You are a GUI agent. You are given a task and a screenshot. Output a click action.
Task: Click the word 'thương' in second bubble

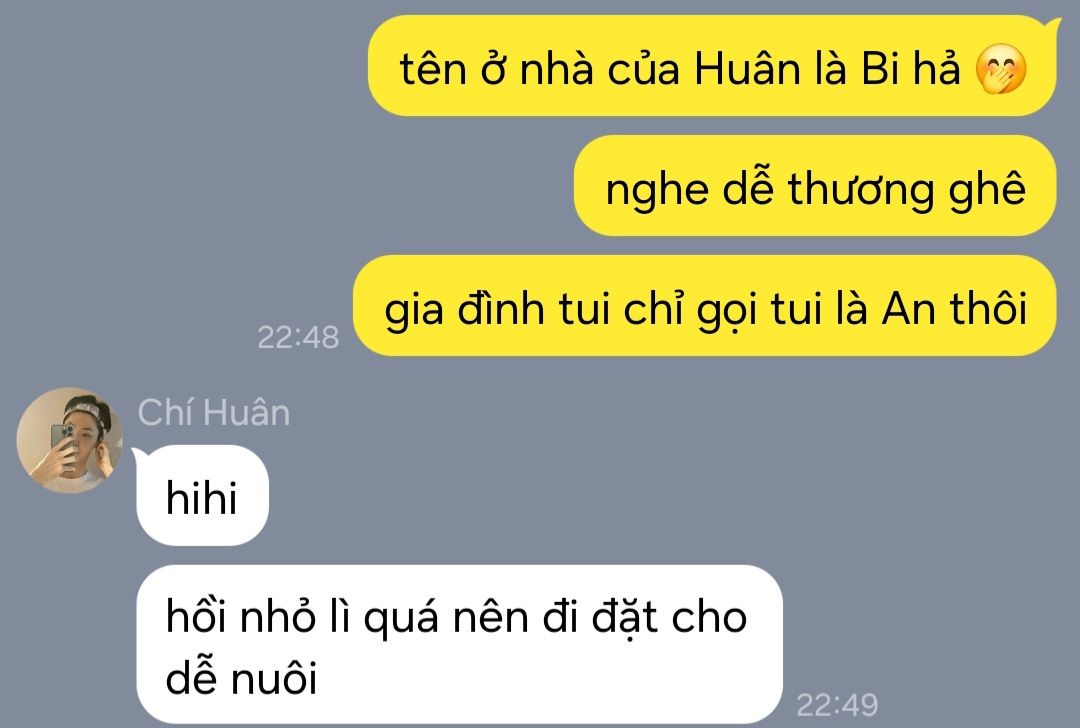861,189
